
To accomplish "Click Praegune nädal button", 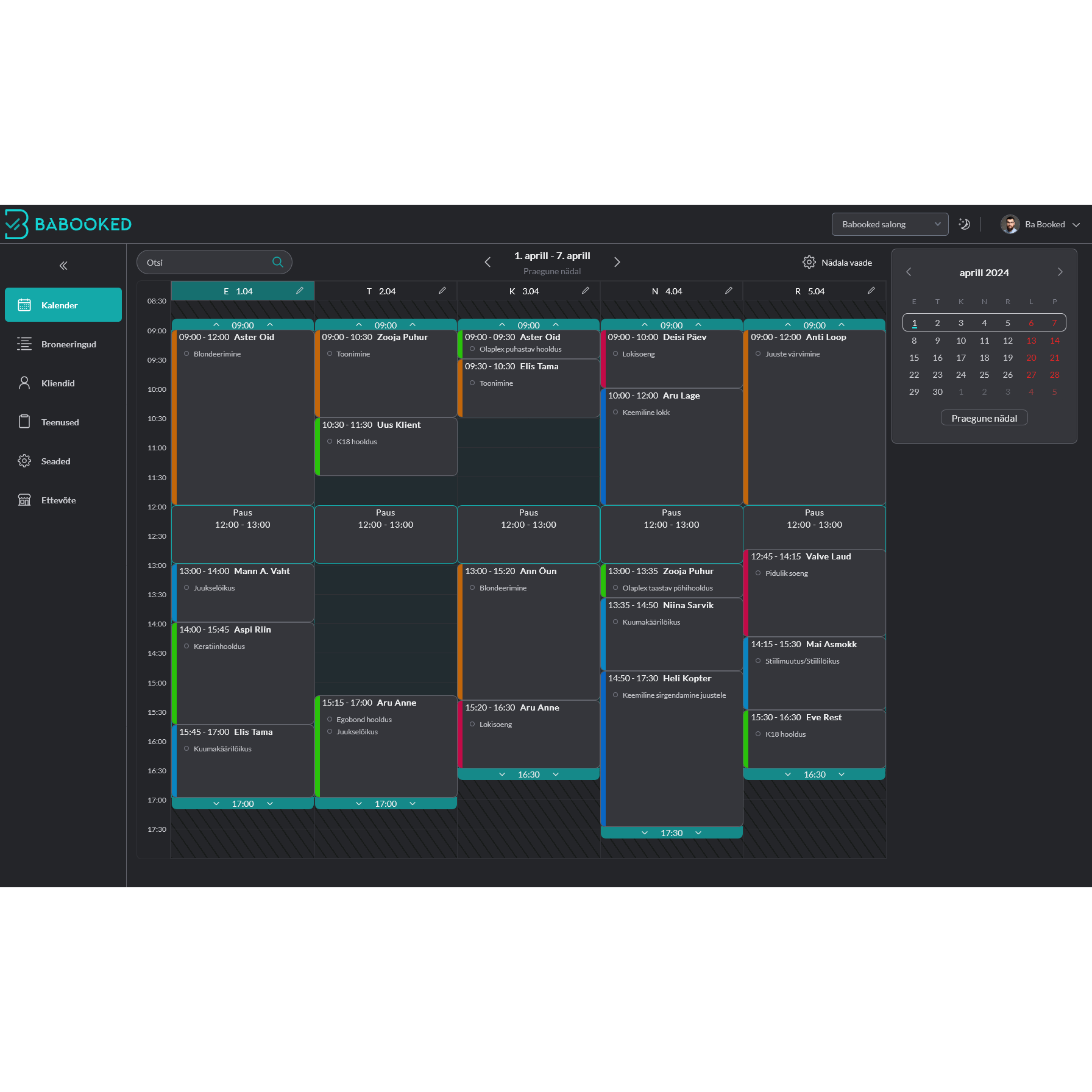I will tap(984, 418).
